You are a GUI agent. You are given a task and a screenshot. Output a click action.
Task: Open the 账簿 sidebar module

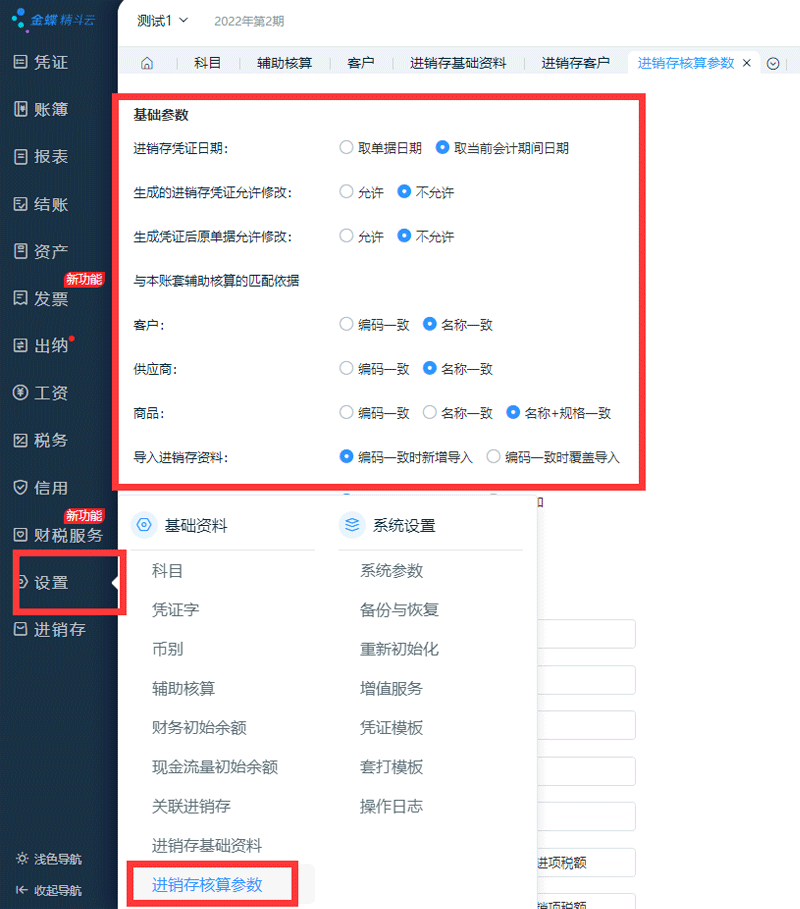(41, 109)
